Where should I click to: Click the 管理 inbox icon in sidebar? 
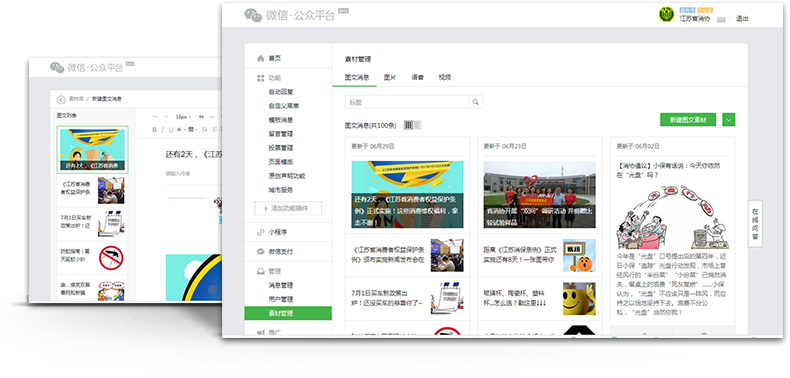tap(260, 271)
